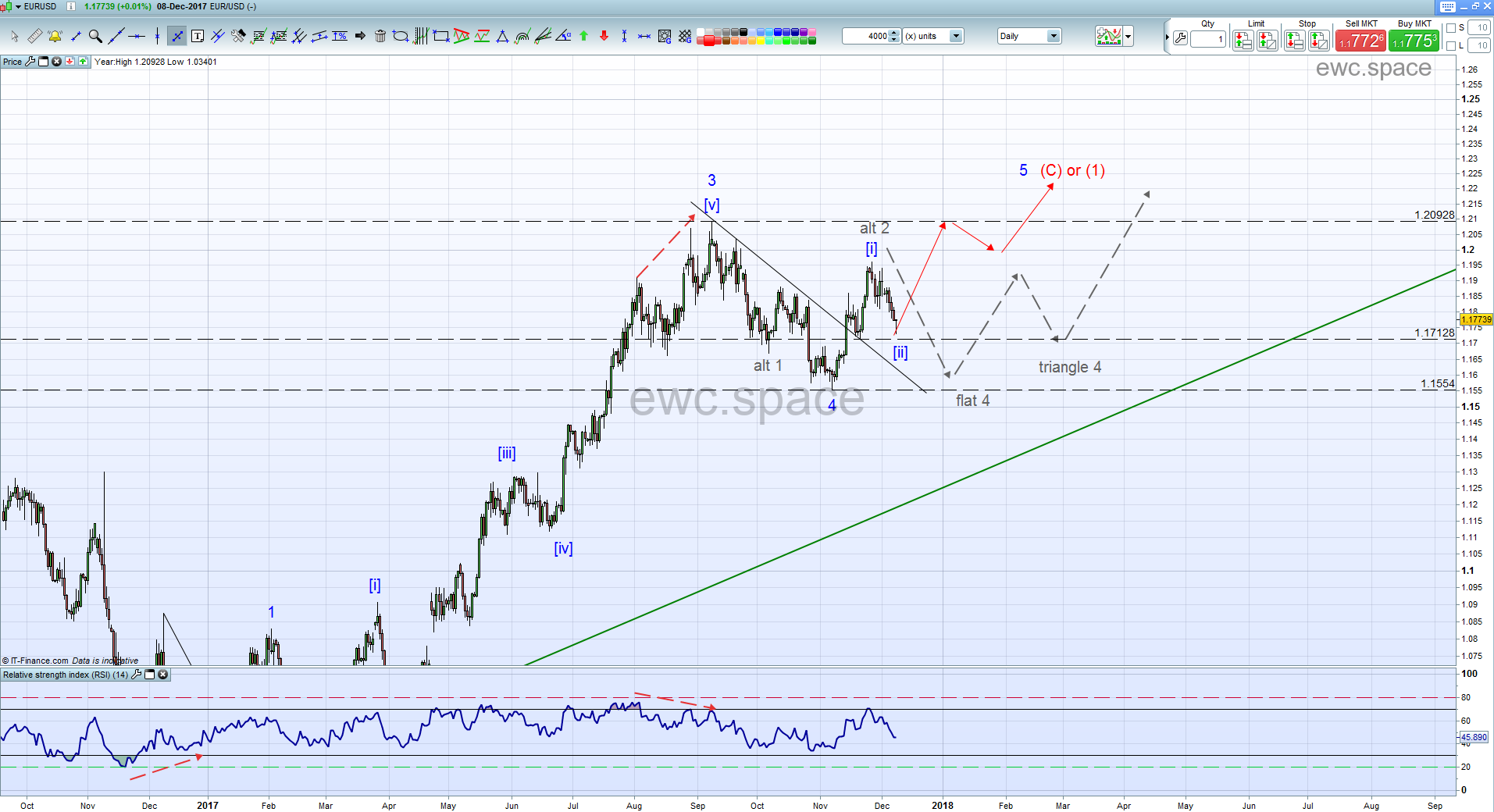Close the RSI indicator panel
This screenshot has width=1494, height=812.
click(x=163, y=675)
